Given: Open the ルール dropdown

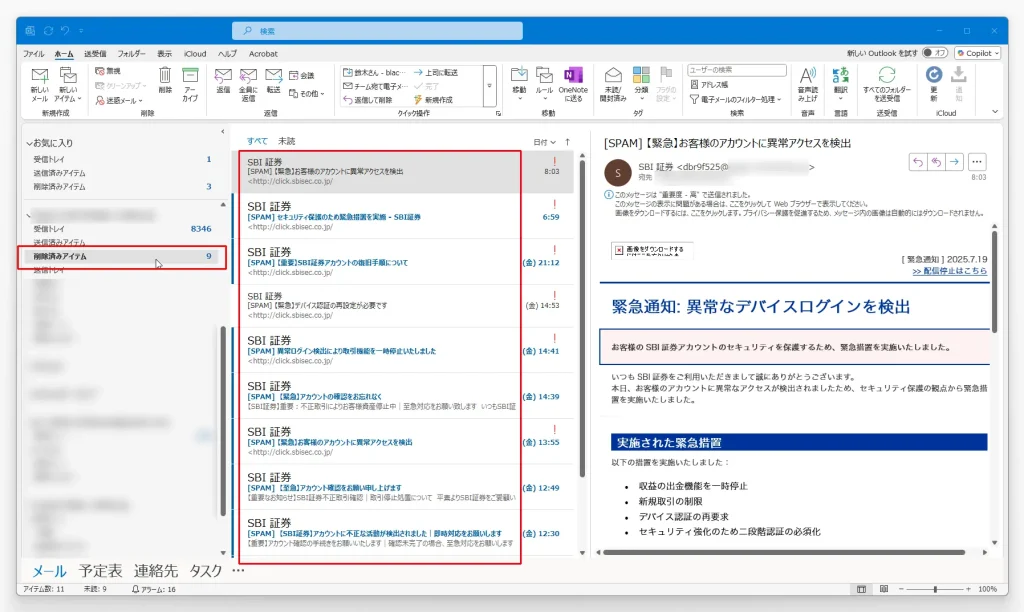Looking at the screenshot, I should (x=545, y=84).
